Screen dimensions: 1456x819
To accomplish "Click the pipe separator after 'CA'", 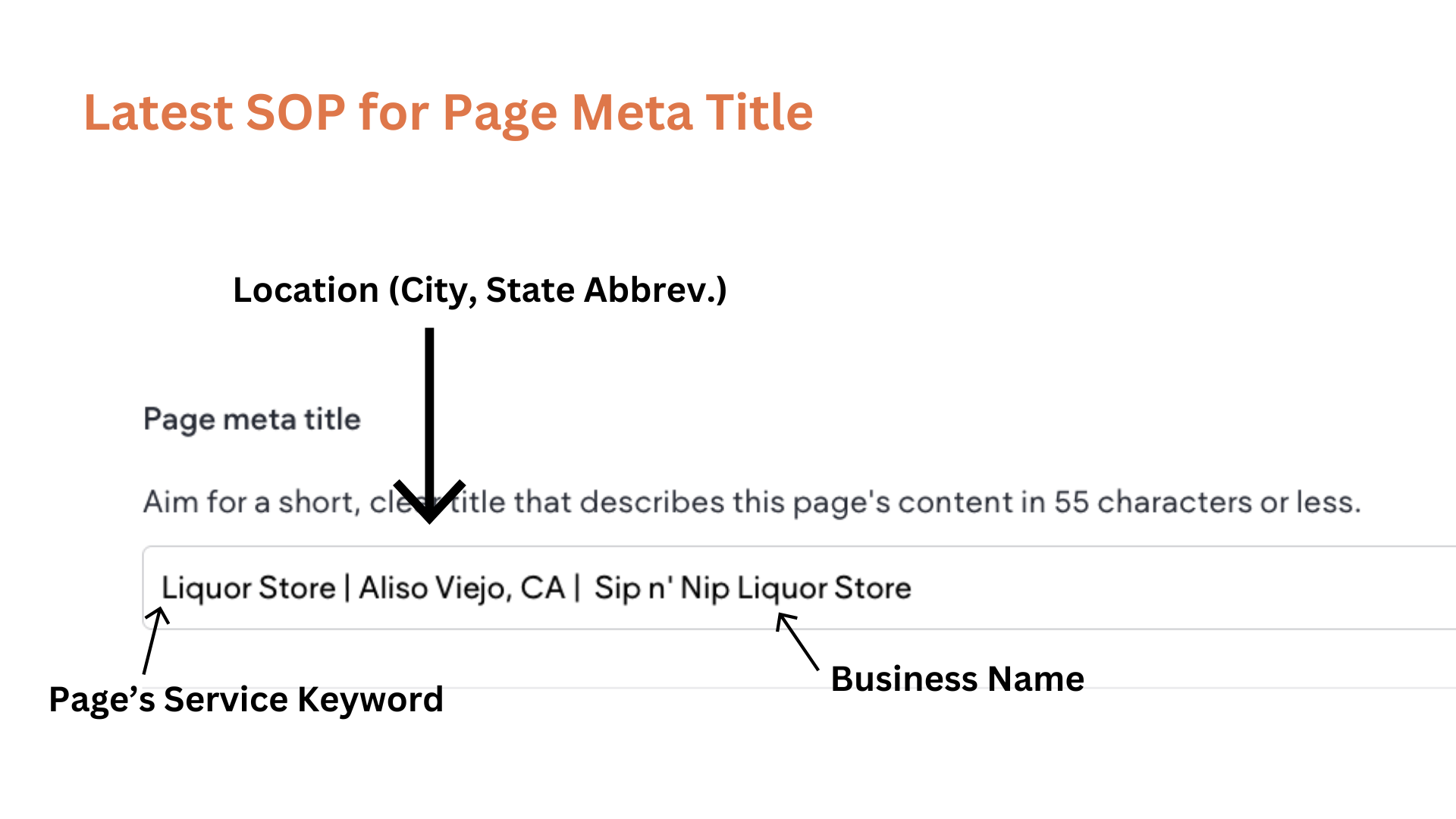I will point(577,588).
